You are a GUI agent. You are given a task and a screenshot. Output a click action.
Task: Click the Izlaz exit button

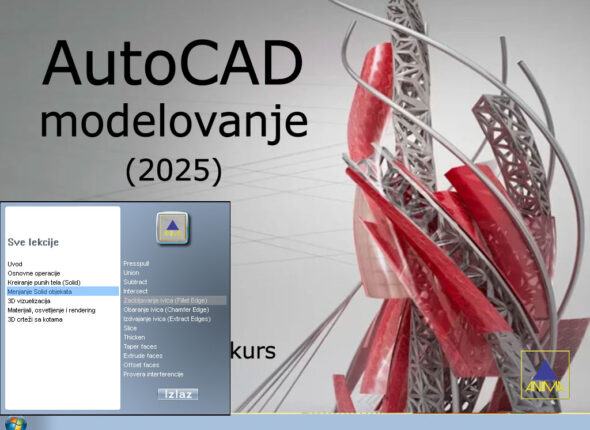178,394
